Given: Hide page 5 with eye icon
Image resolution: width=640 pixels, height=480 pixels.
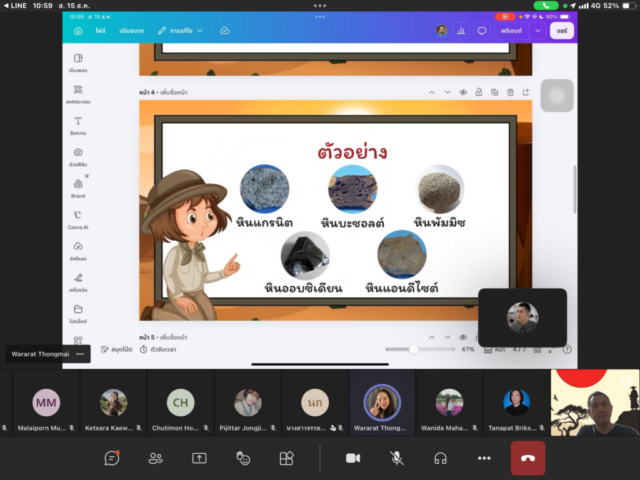Looking at the screenshot, I should [463, 338].
